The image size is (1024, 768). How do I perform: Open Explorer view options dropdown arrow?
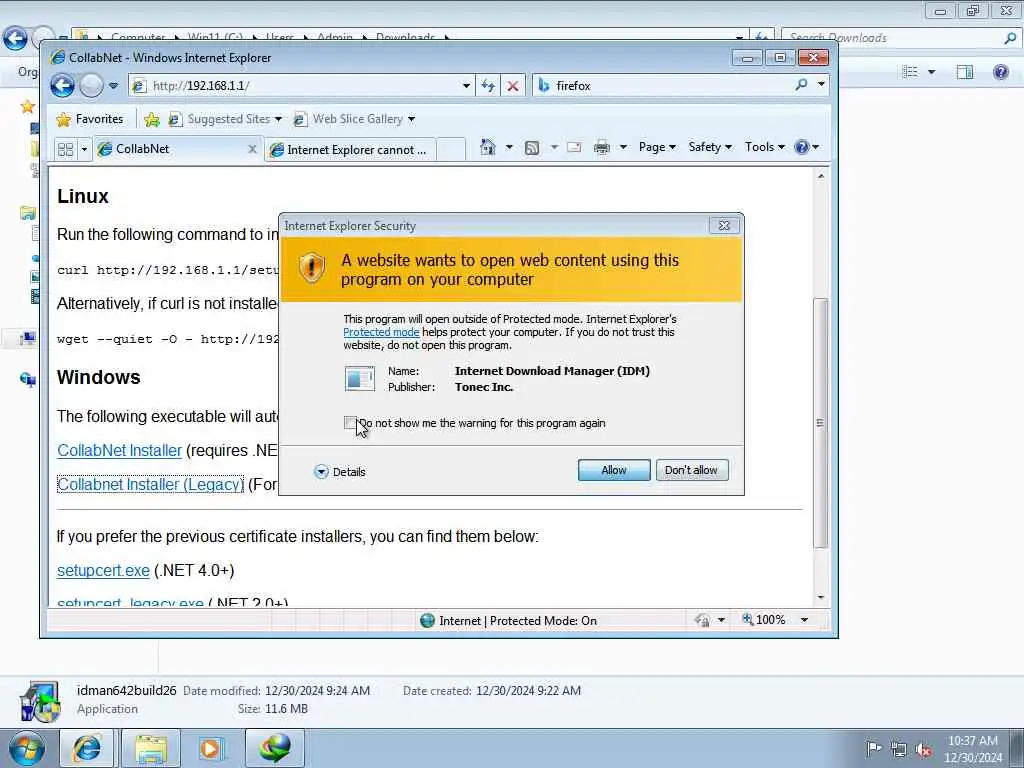click(x=932, y=72)
